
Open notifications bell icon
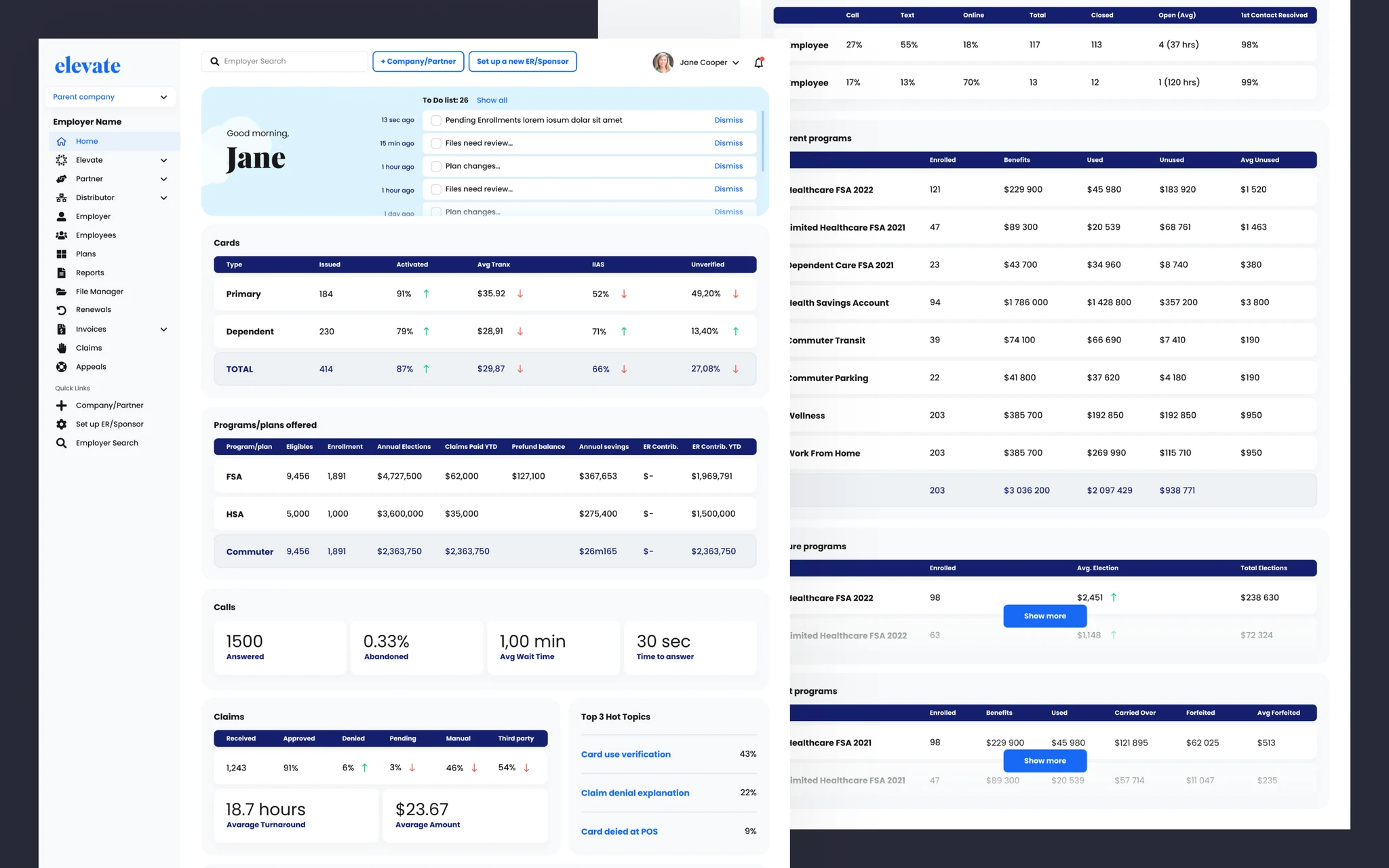759,62
